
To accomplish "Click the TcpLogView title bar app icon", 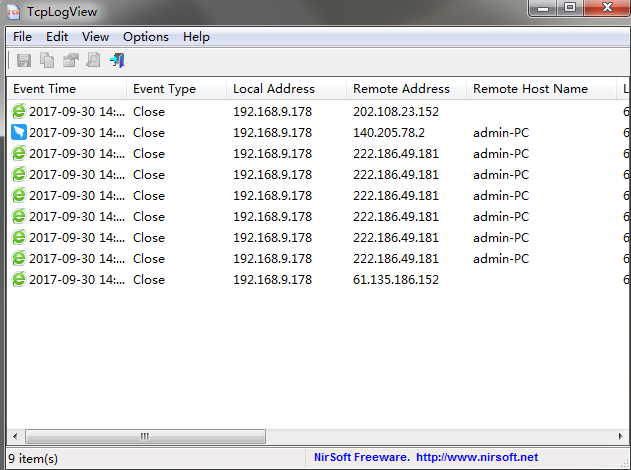I will (14, 12).
